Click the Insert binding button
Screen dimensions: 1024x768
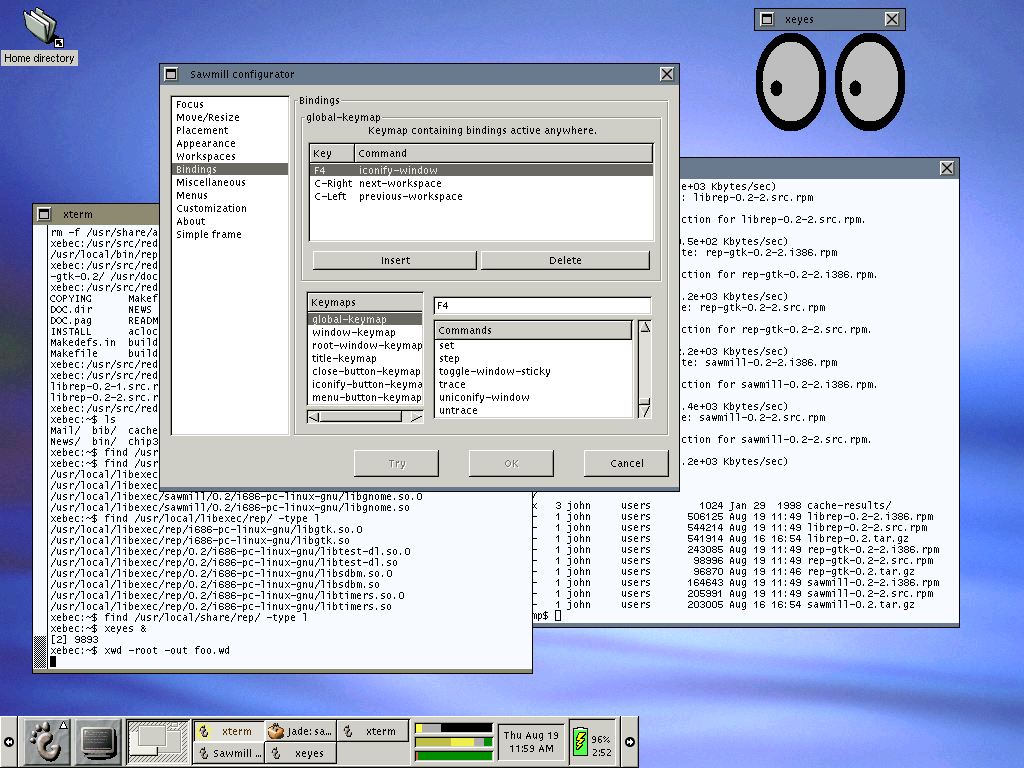pos(395,260)
